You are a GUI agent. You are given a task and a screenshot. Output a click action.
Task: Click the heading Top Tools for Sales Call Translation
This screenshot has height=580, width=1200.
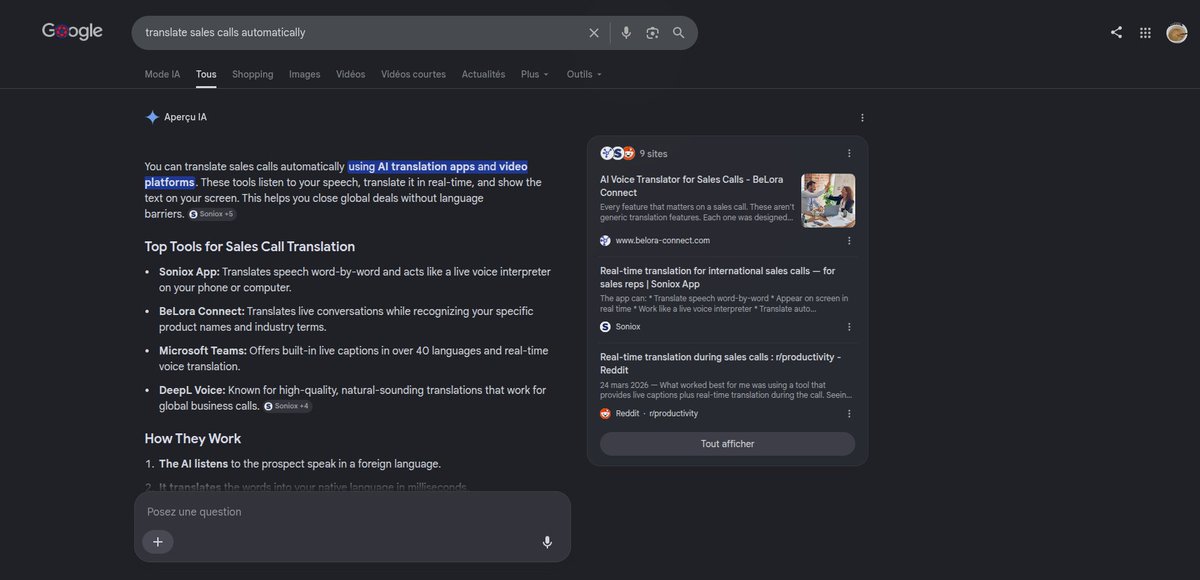click(x=250, y=247)
